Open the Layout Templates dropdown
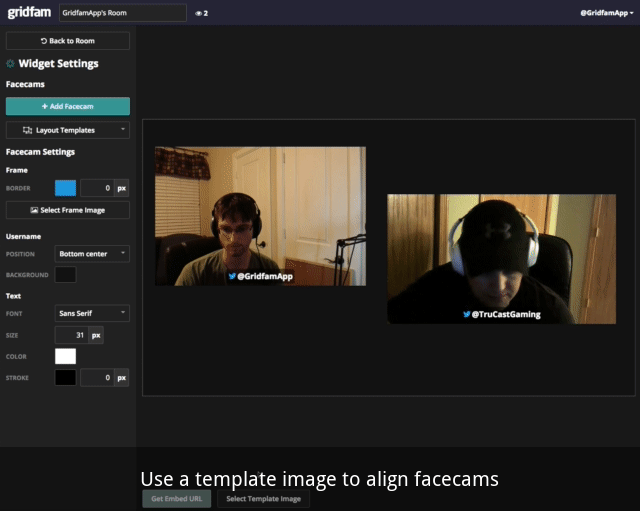640x511 pixels. [x=68, y=130]
